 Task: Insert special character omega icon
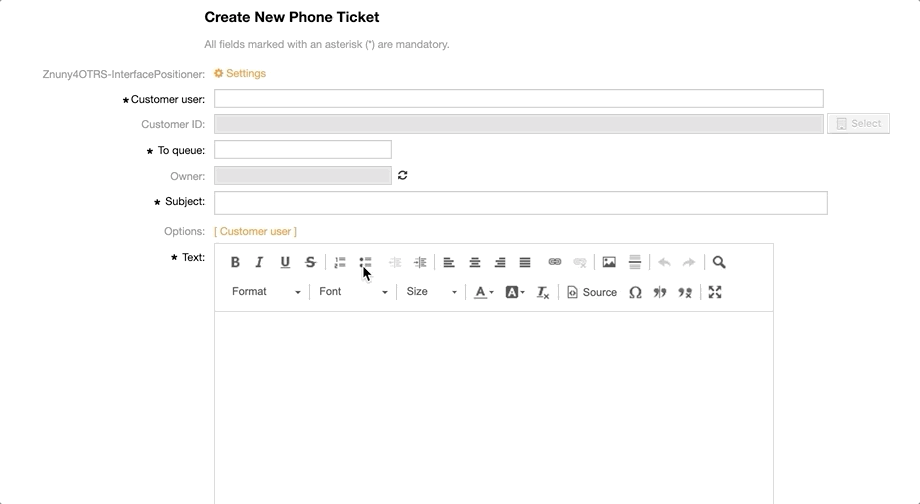635,292
